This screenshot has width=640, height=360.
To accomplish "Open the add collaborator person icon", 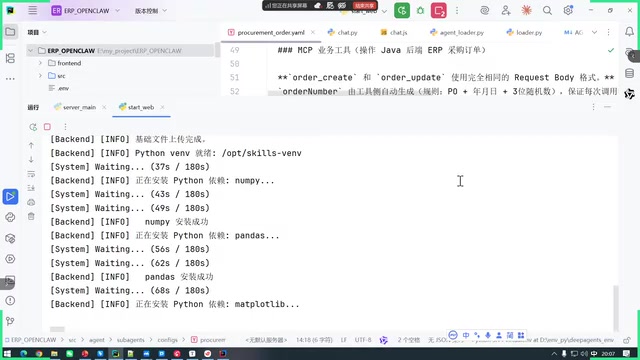I will pyautogui.click(x=506, y=11).
